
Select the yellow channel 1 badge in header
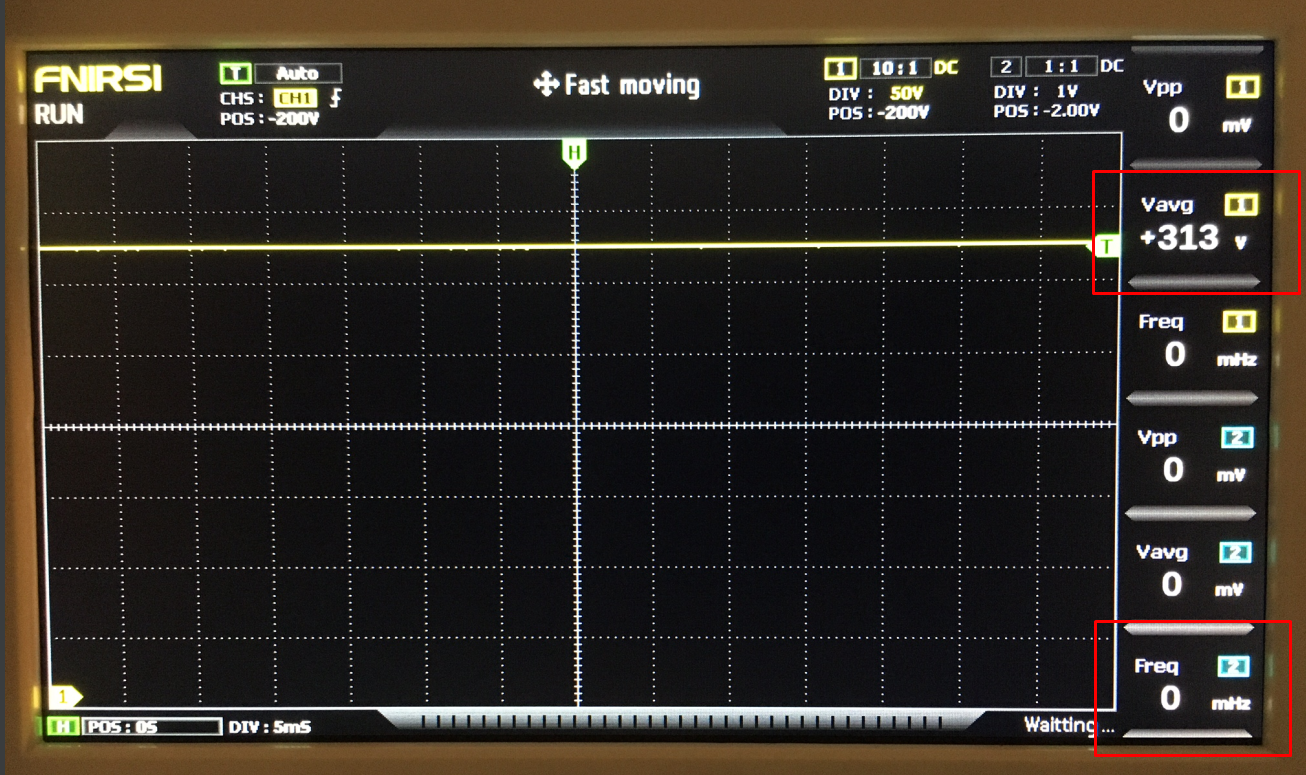pyautogui.click(x=839, y=68)
